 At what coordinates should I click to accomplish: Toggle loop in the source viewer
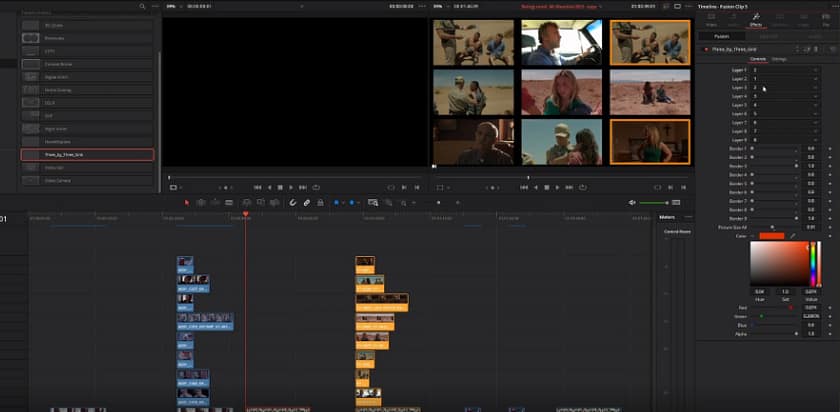click(x=316, y=188)
